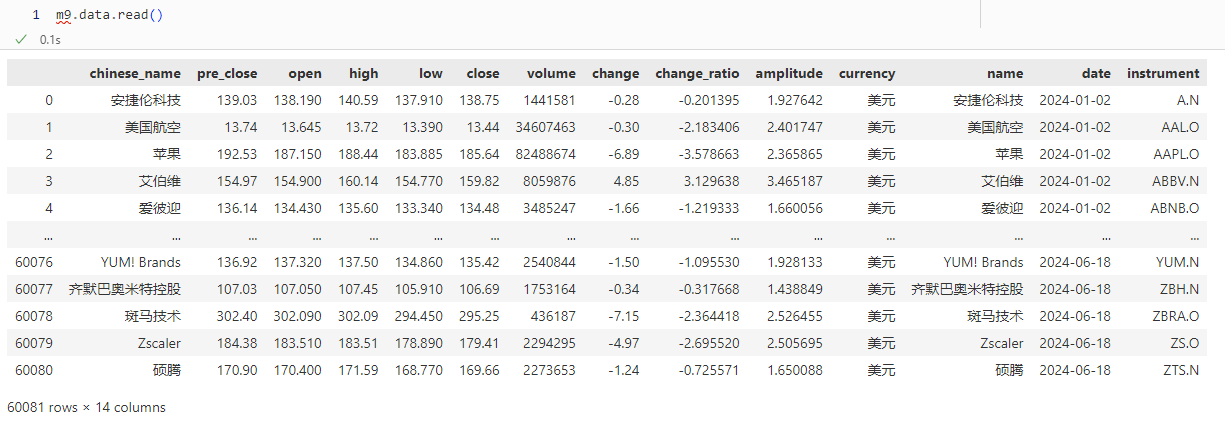Select the AAPL.O instrument cell

point(1177,154)
